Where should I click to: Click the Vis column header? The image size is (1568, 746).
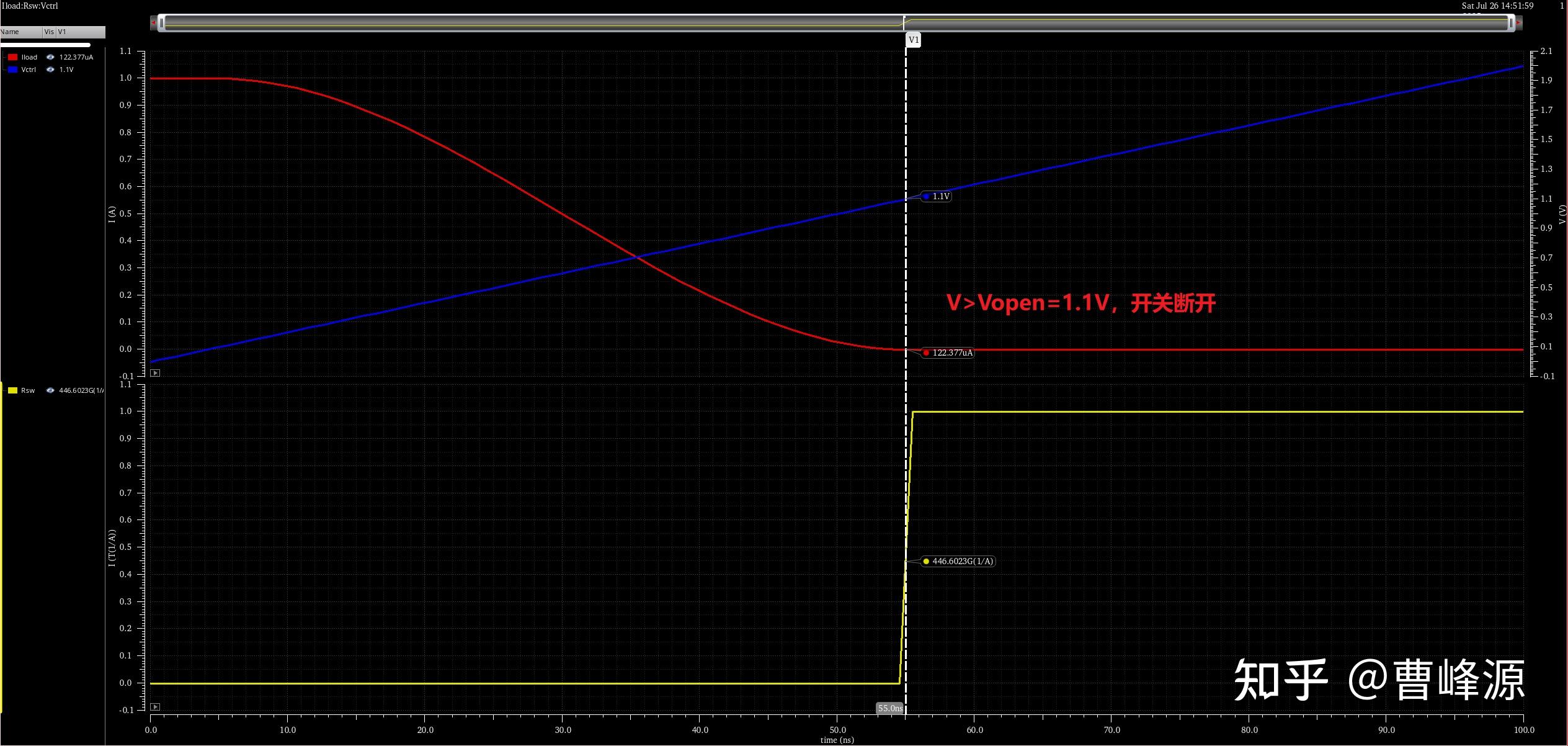(x=49, y=32)
